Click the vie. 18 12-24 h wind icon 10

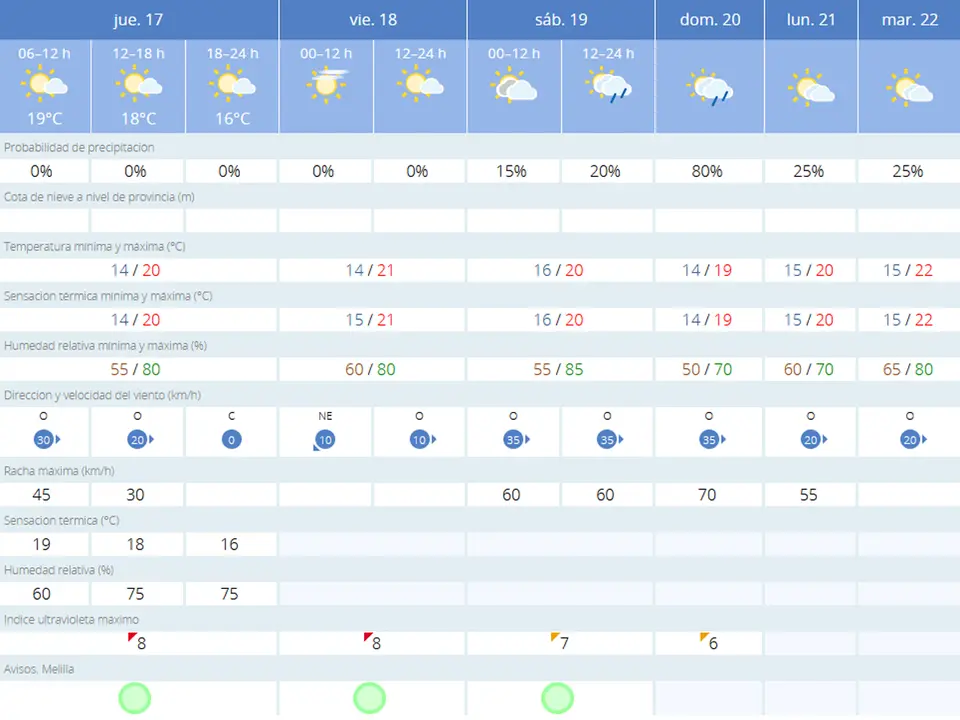422,440
